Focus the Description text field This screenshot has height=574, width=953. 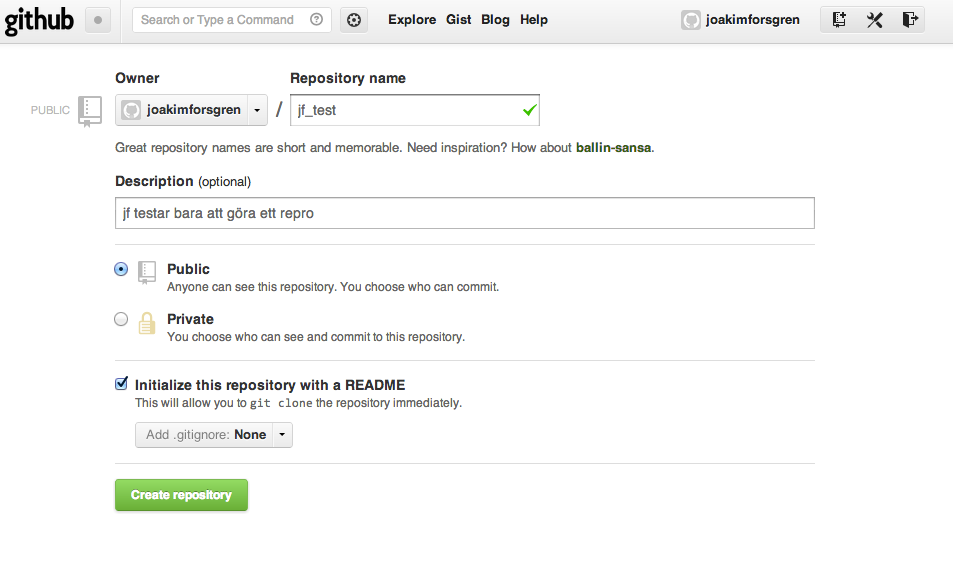[465, 213]
